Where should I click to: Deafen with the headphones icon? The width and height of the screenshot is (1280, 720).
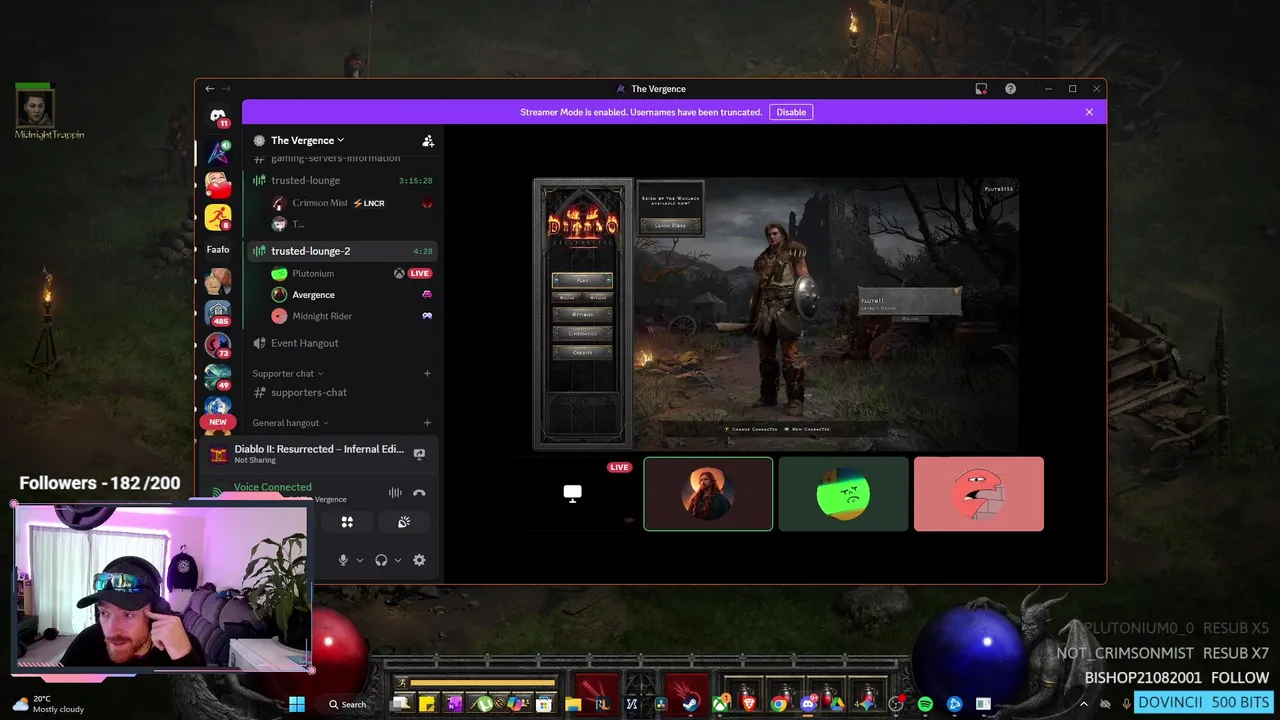point(381,560)
